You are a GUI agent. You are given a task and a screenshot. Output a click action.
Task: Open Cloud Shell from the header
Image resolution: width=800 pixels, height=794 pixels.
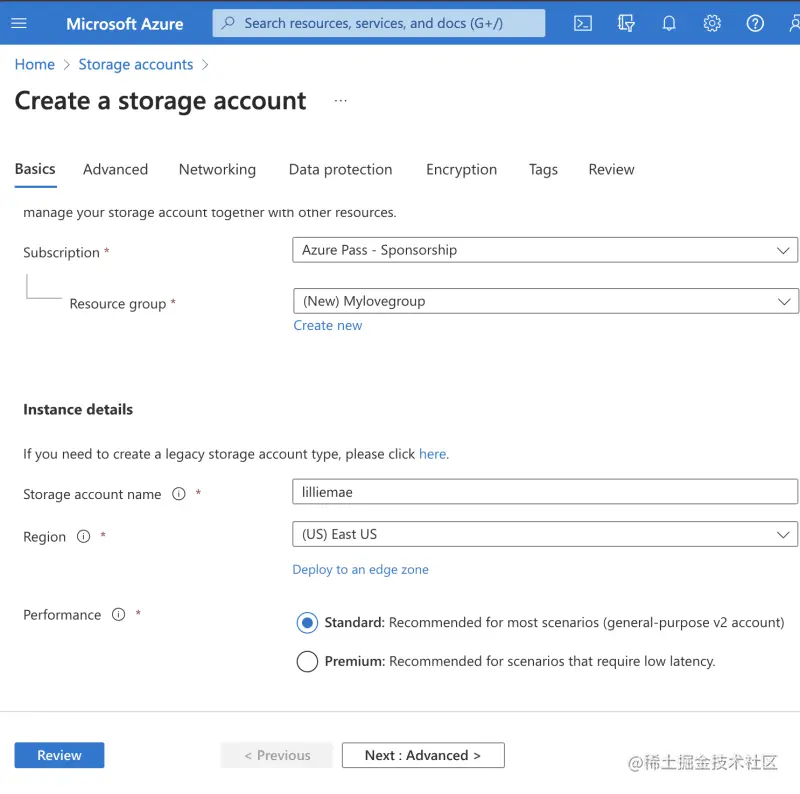point(583,23)
